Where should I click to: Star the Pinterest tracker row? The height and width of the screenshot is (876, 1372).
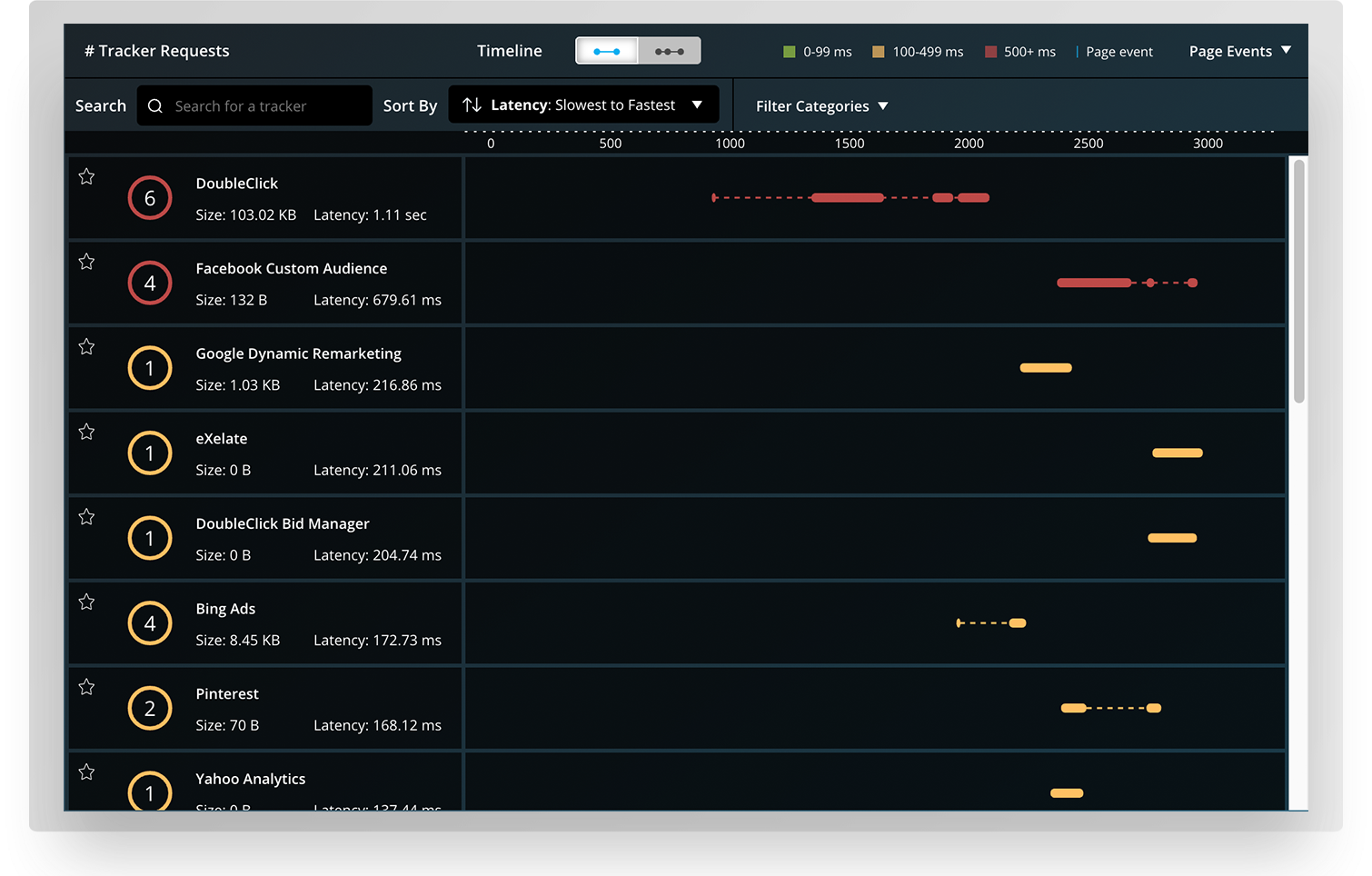click(86, 687)
